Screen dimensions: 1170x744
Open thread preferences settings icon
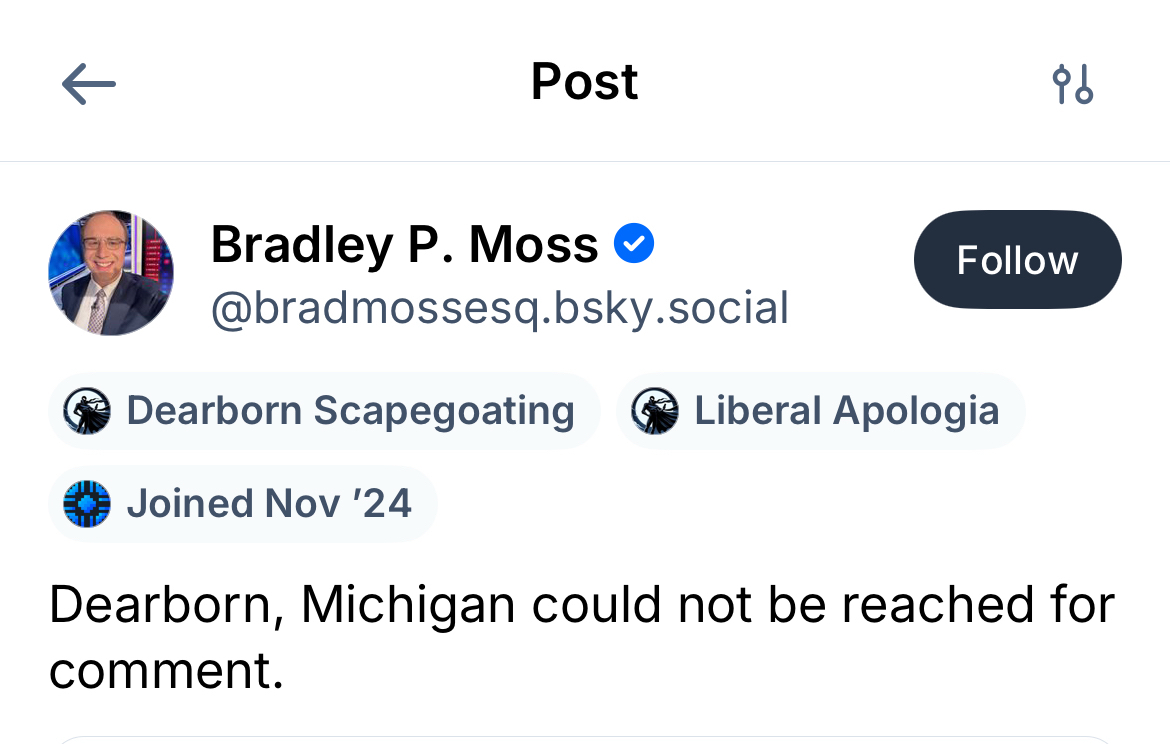1072,84
